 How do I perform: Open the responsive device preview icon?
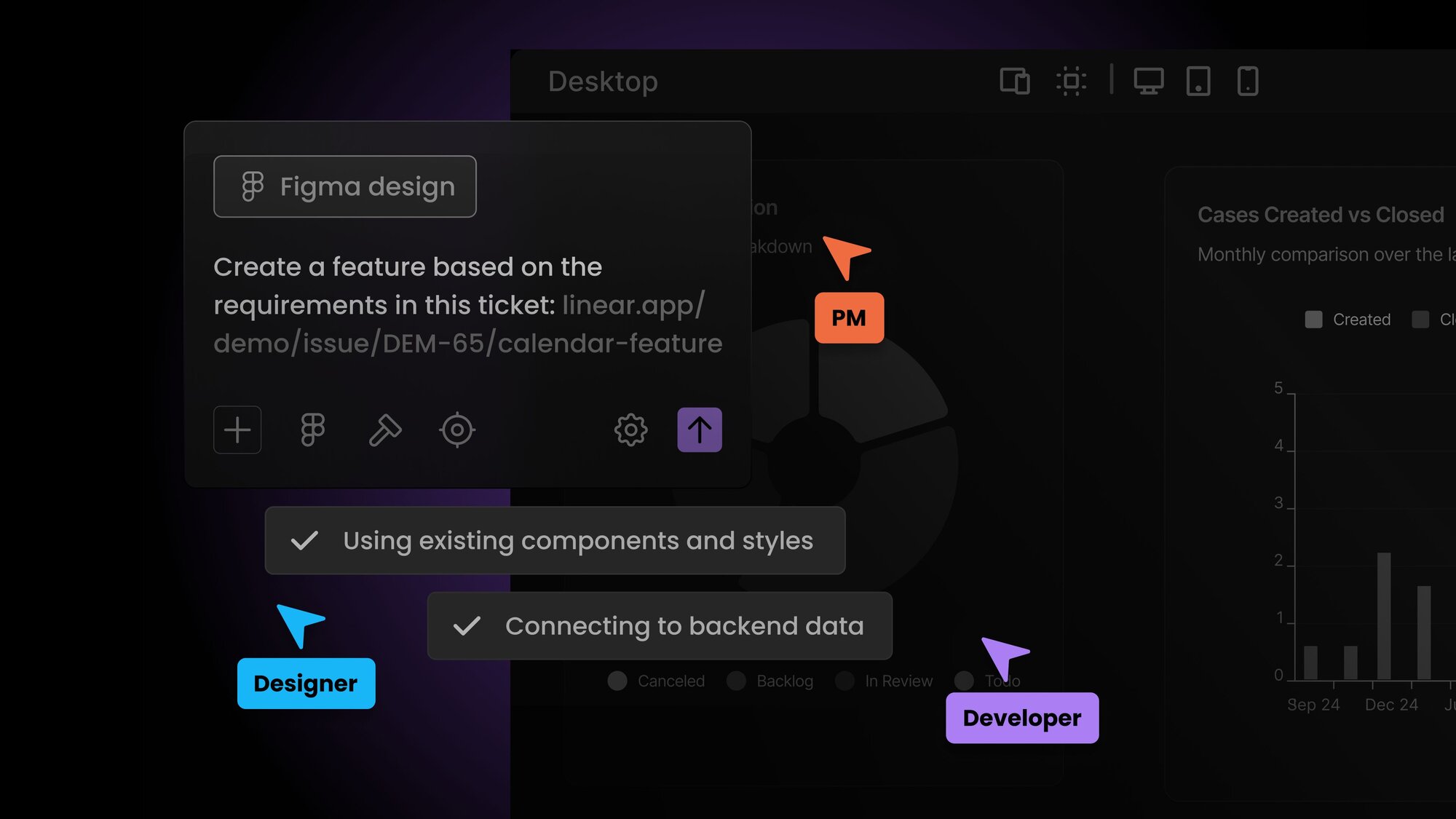pyautogui.click(x=1015, y=81)
